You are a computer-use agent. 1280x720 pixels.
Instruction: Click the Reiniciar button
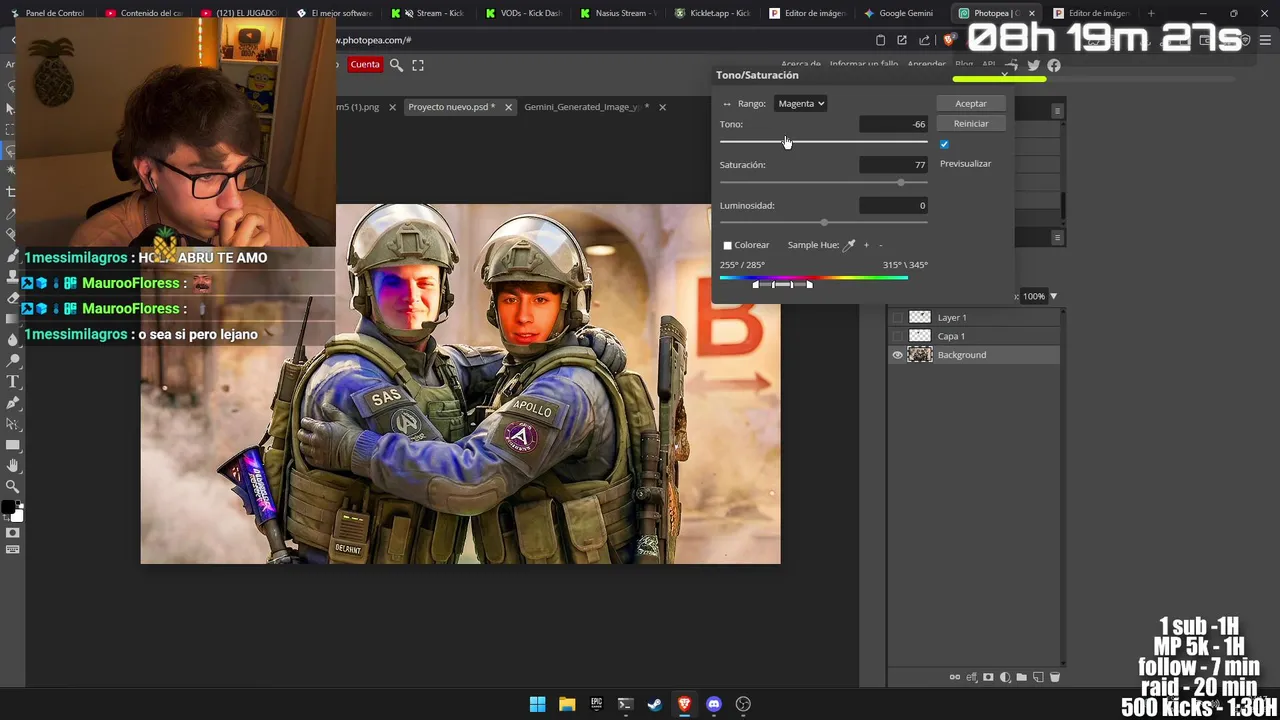(x=970, y=124)
